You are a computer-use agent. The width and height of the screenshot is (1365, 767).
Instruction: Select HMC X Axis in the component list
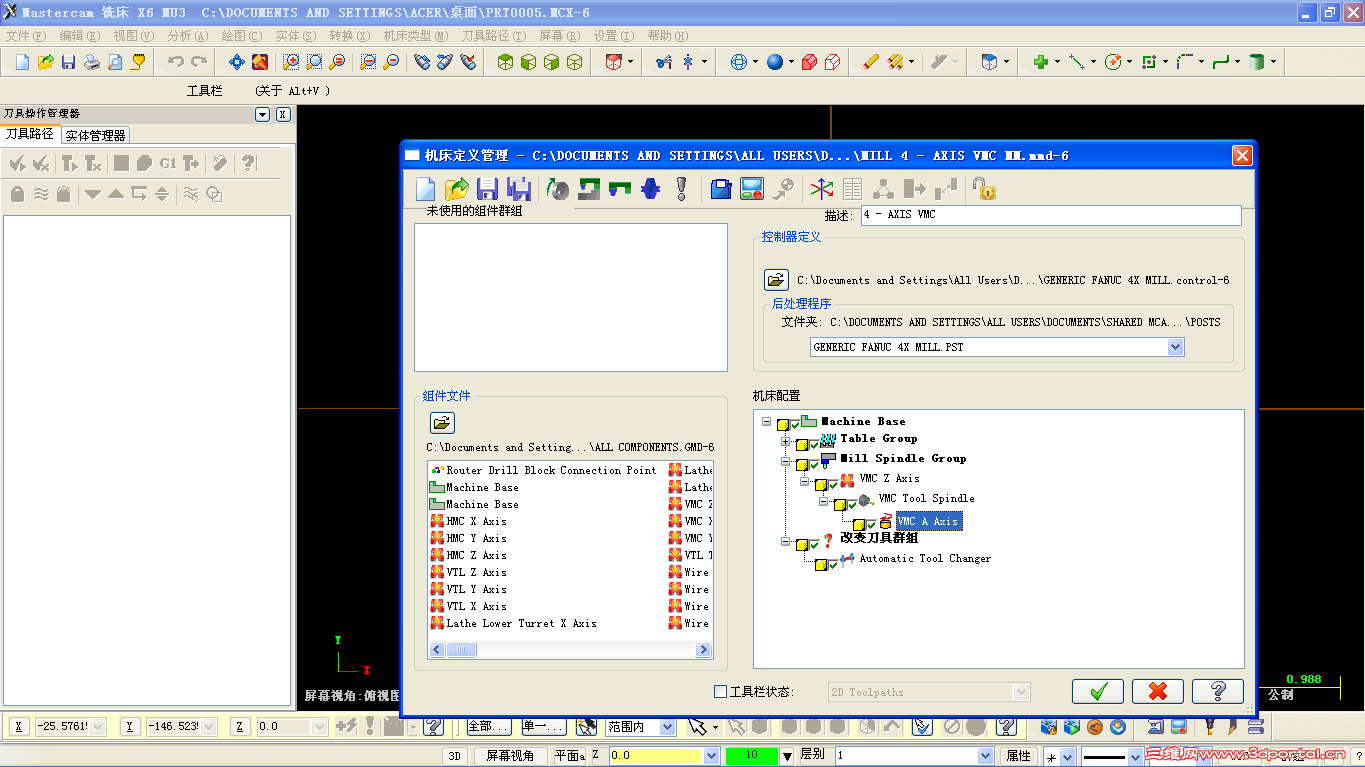pos(476,521)
